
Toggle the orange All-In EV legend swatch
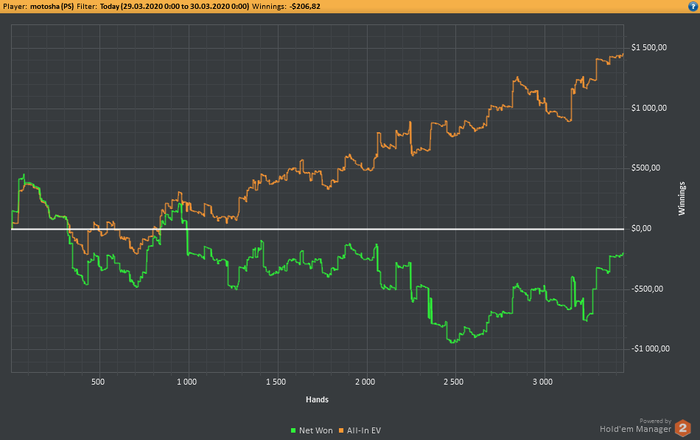pos(341,431)
